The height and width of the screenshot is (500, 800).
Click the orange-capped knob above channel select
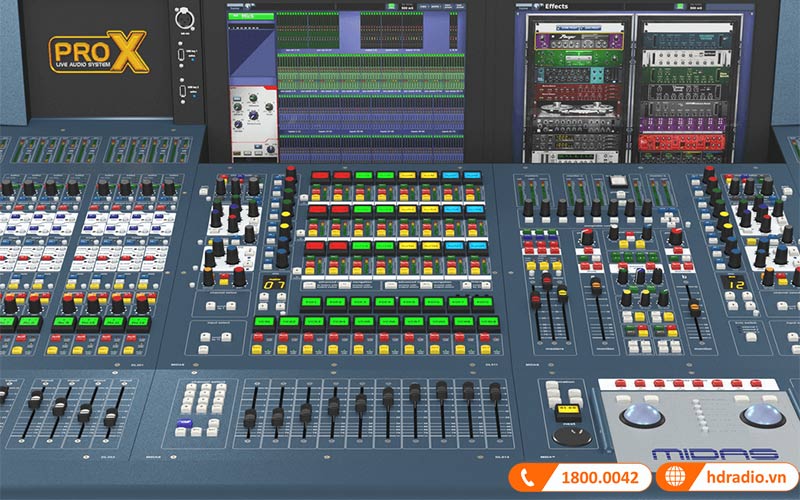point(209,276)
